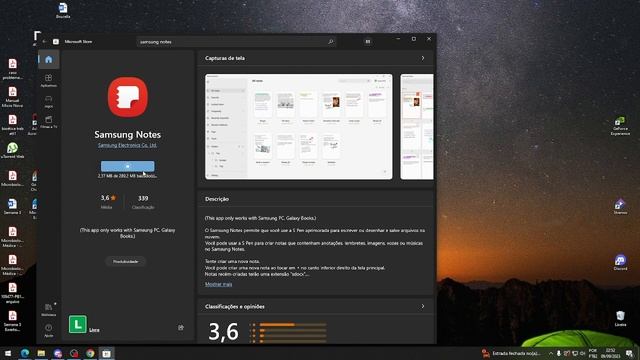Viewport: 640px width, 360px height.
Task: Focus the 'samsung notes' search field
Action: (x=237, y=42)
